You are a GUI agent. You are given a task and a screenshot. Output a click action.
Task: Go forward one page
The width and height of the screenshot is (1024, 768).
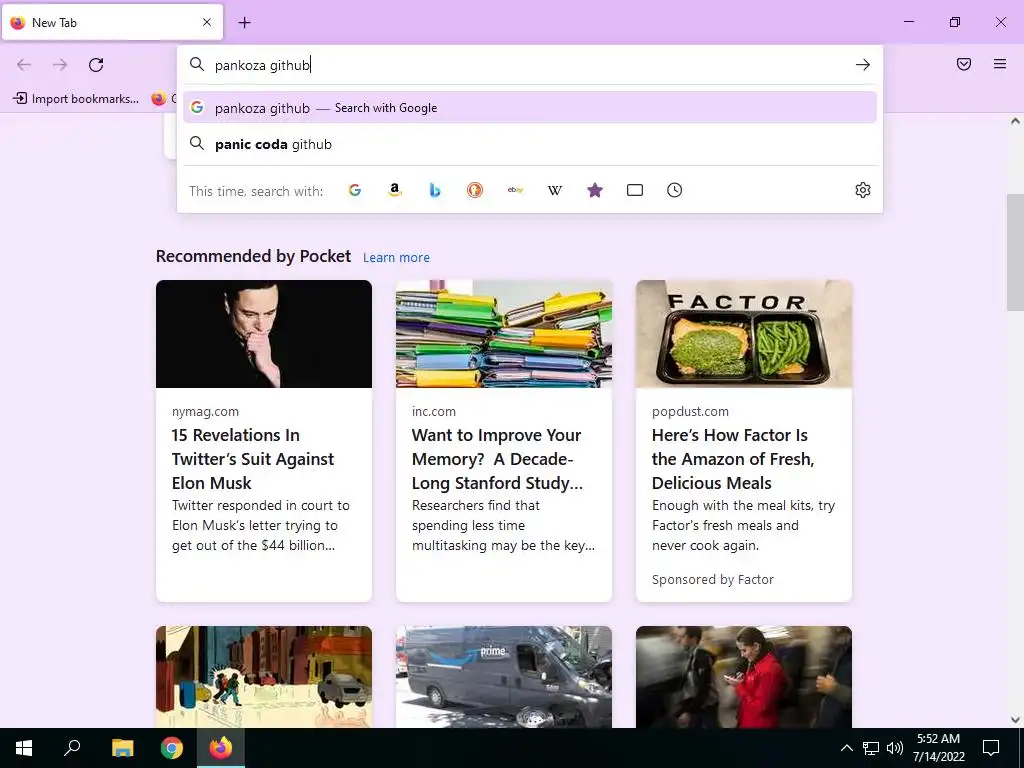point(60,65)
